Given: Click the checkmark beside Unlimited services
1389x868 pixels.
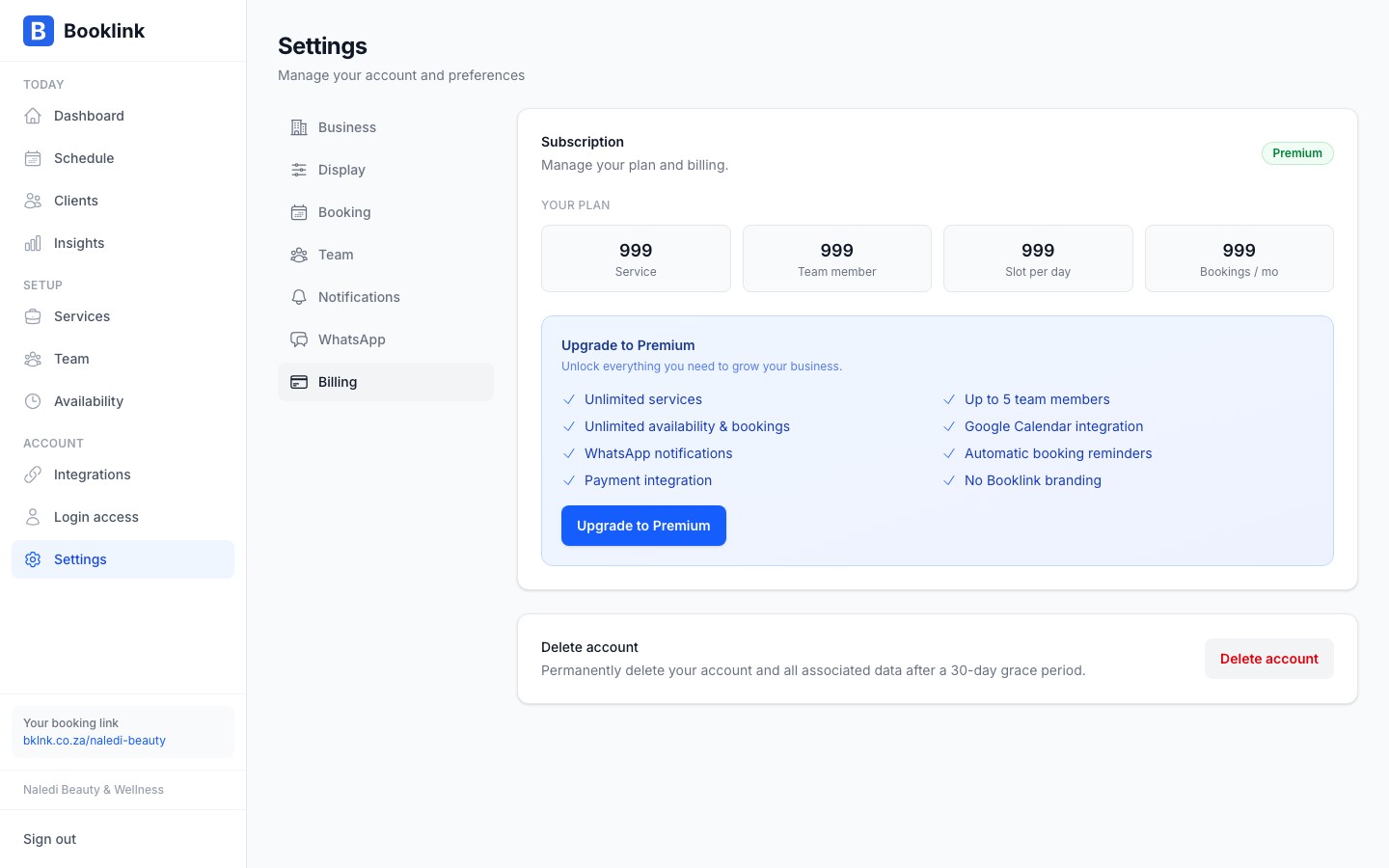Looking at the screenshot, I should [x=569, y=399].
